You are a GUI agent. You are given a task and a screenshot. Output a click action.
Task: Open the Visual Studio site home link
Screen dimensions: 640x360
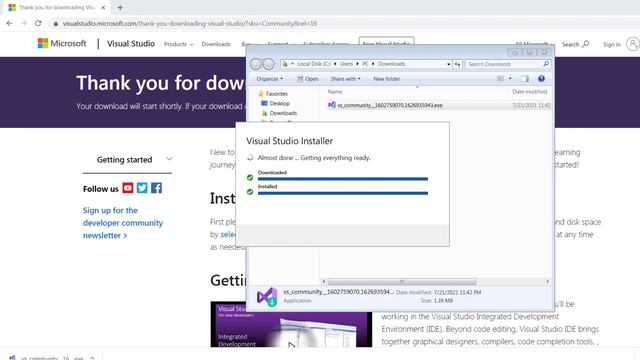point(131,43)
